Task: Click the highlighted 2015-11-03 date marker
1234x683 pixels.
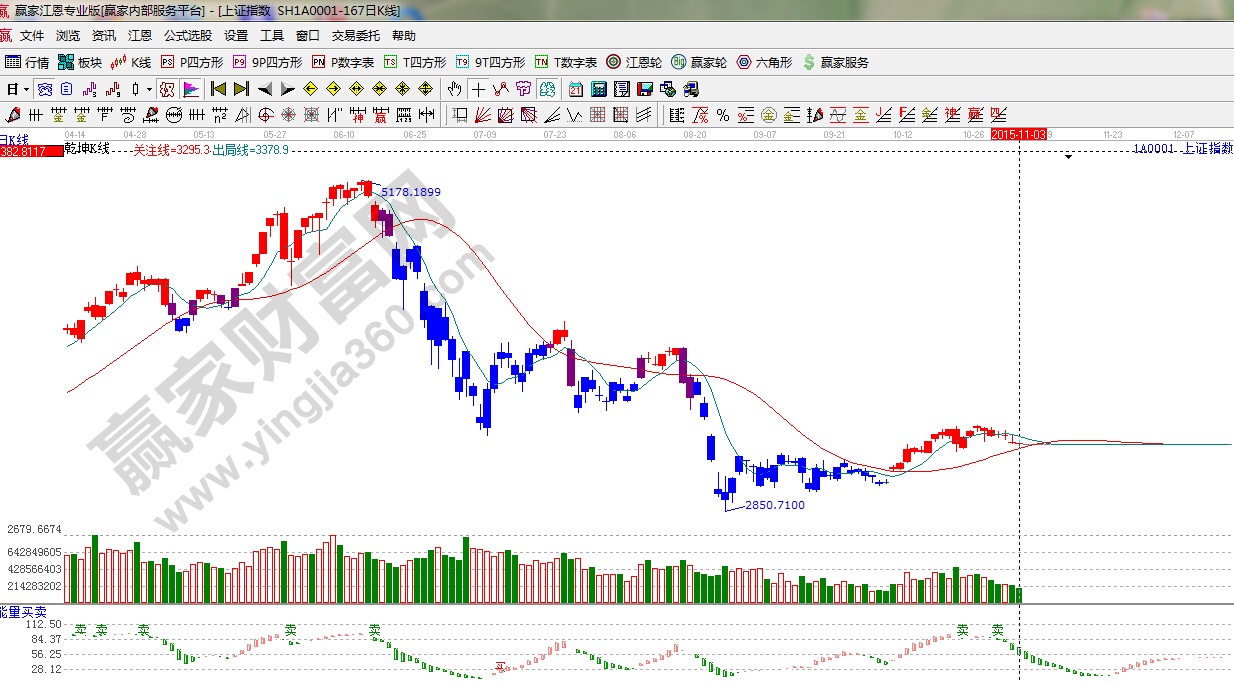Action: [x=1018, y=133]
